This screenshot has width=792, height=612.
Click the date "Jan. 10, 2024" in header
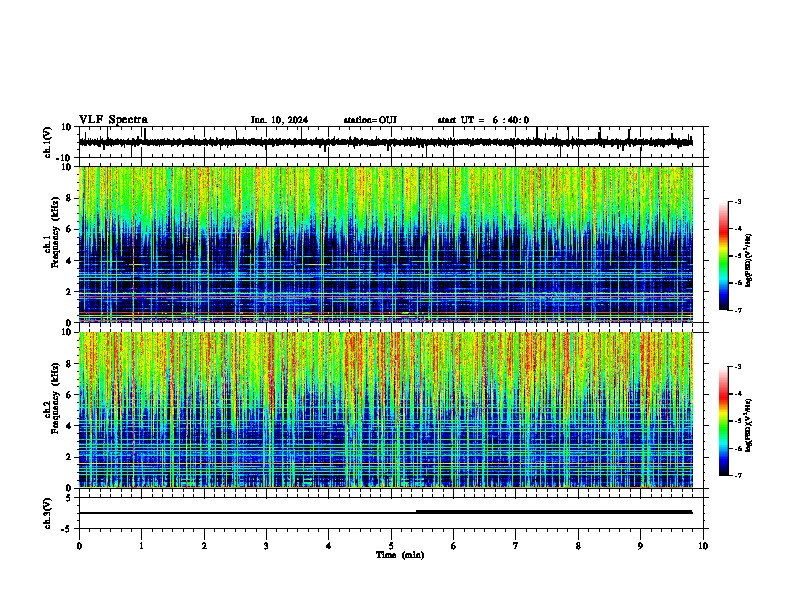279,120
